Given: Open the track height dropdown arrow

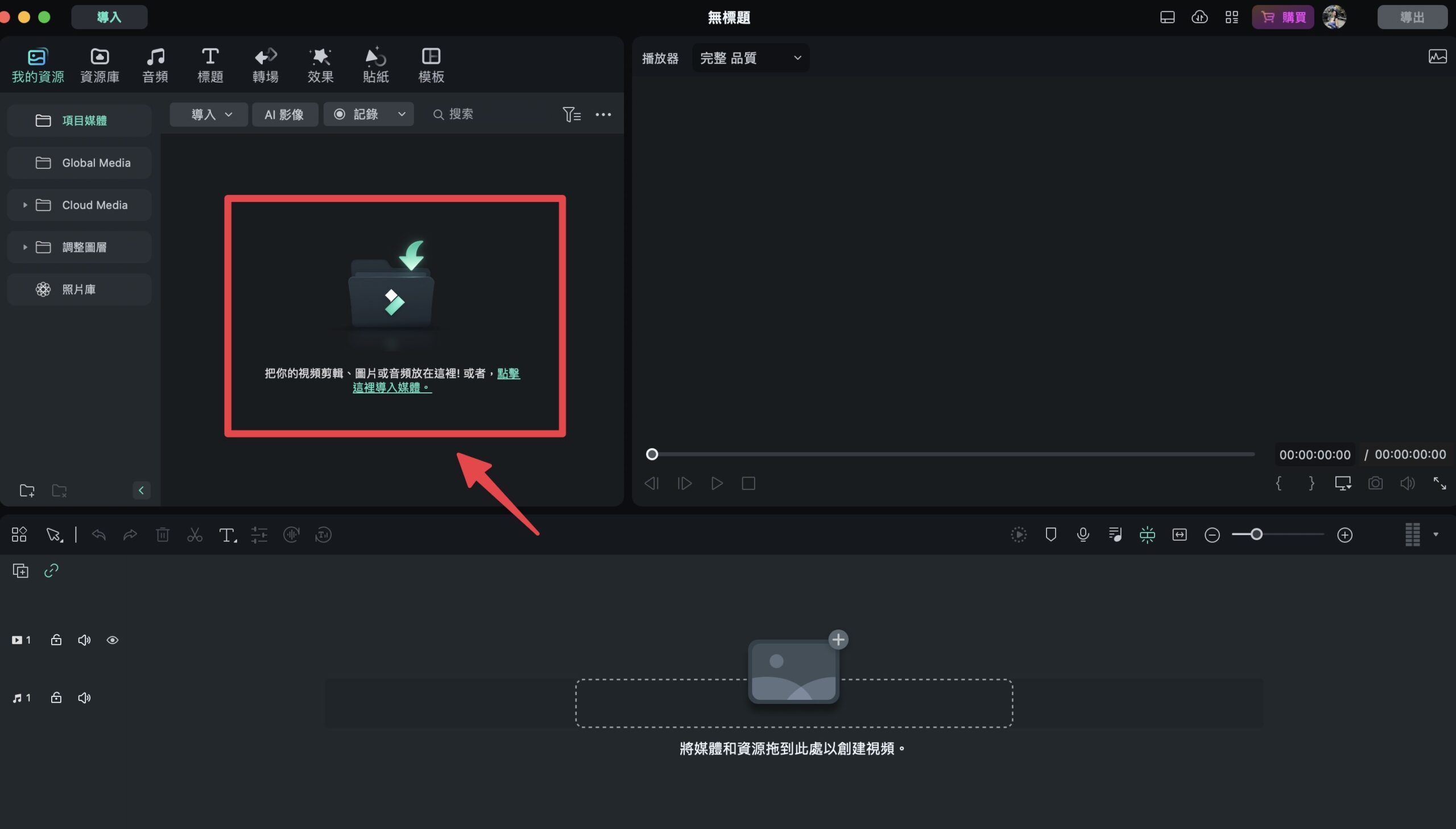Looking at the screenshot, I should coord(1436,534).
